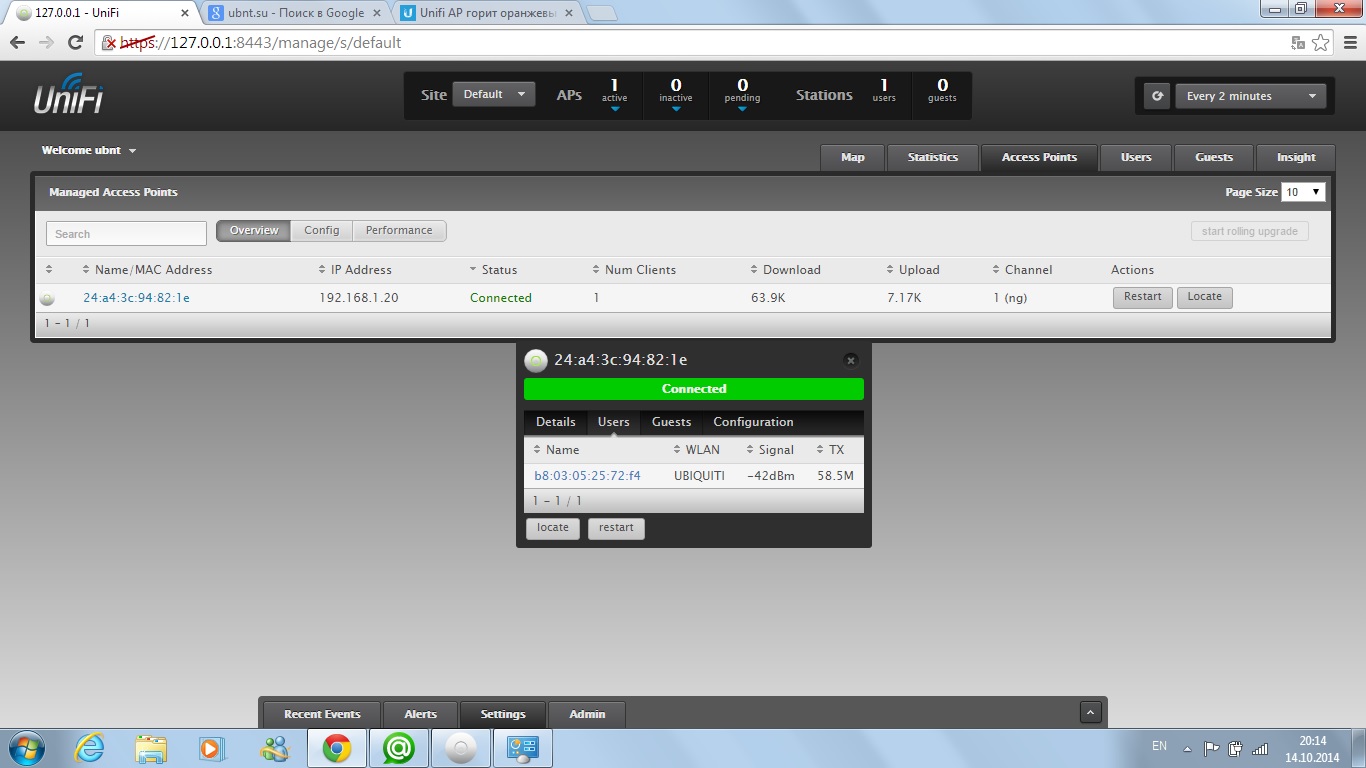Image resolution: width=1366 pixels, height=768 pixels.
Task: Bookmark this page with the star icon
Action: coord(1321,43)
